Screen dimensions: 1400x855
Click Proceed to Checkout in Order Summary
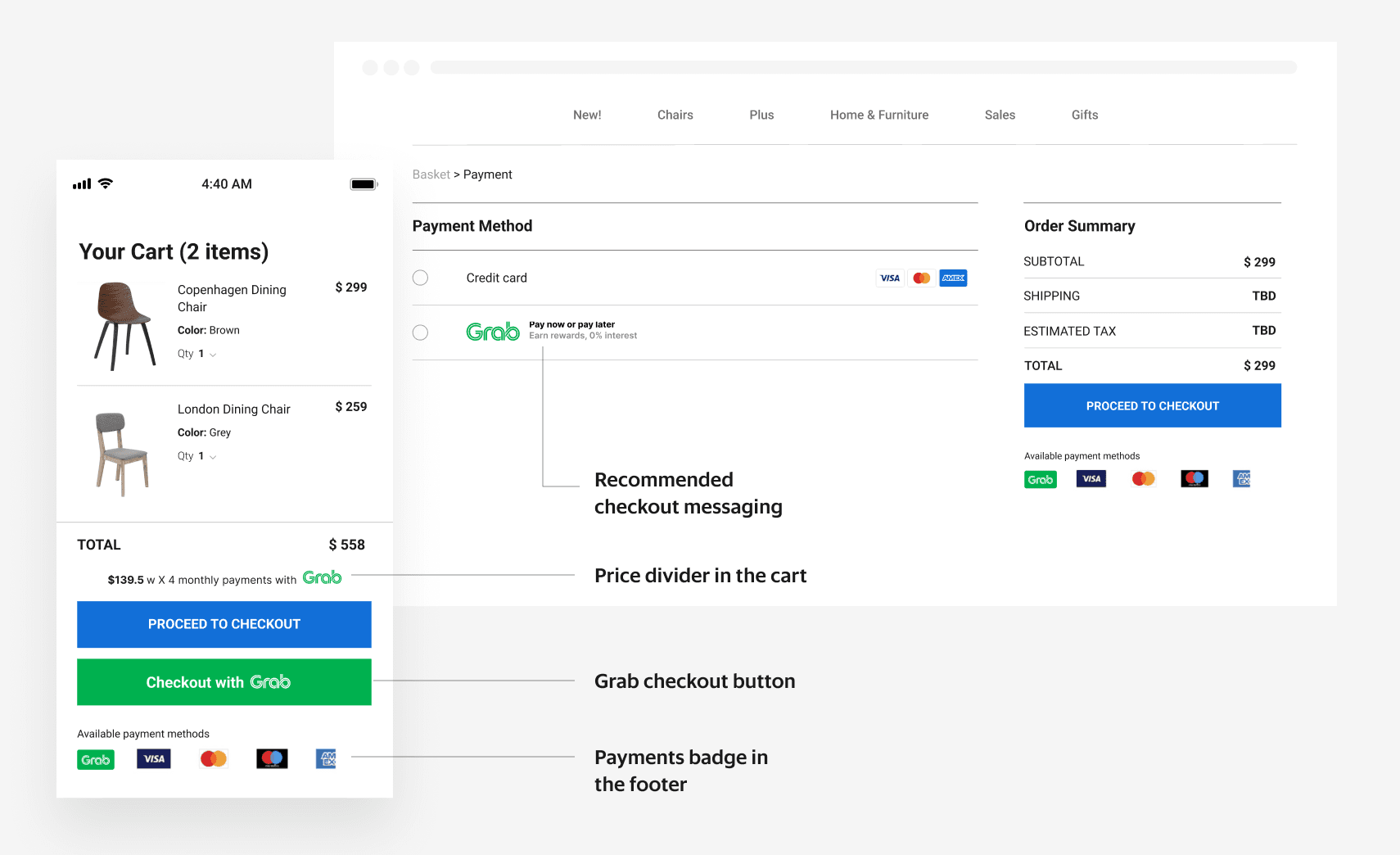coord(1152,406)
